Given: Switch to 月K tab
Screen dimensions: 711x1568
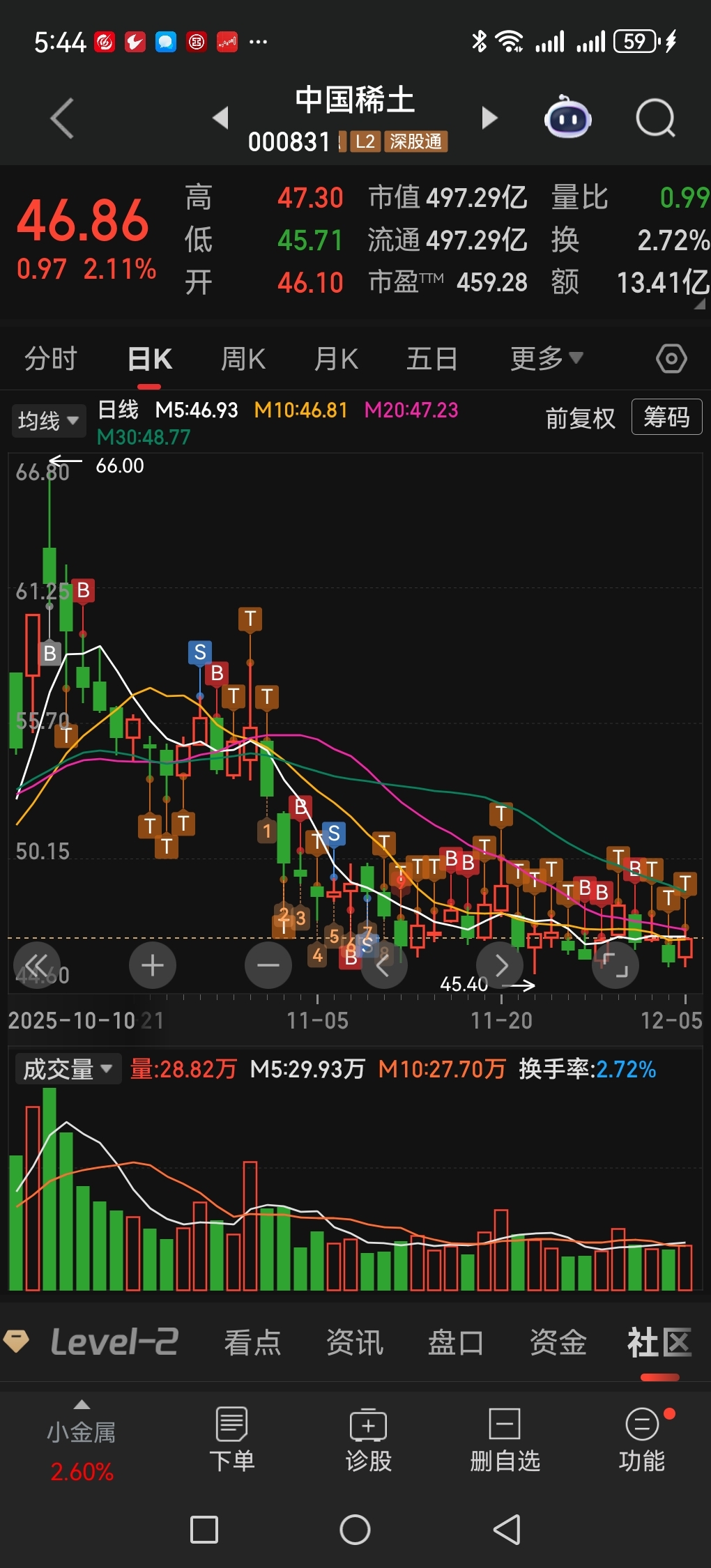Looking at the screenshot, I should click(x=336, y=359).
